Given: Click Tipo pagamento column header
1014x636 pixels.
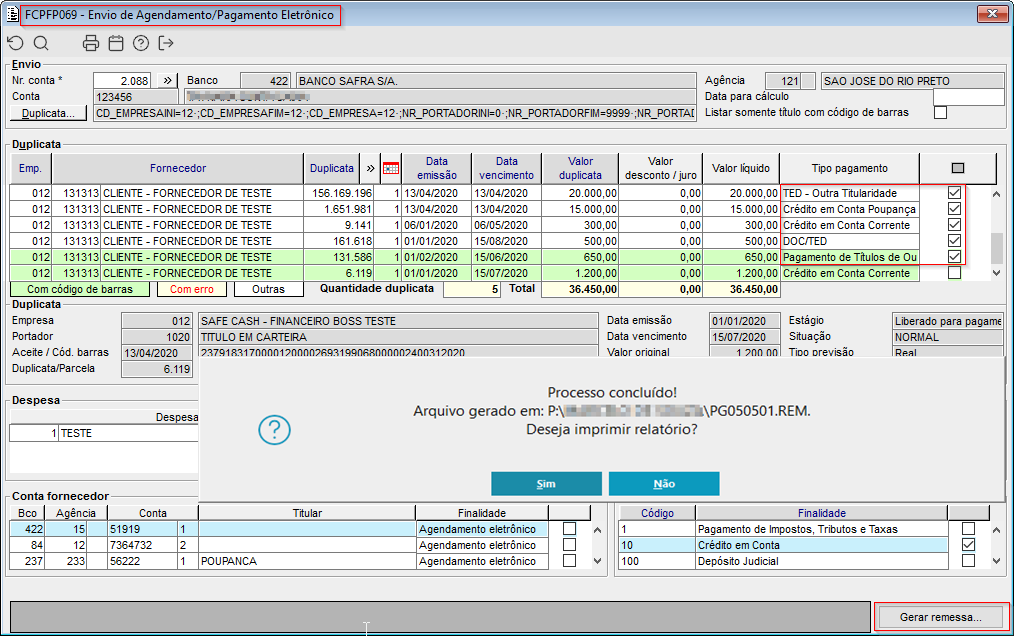Looking at the screenshot, I should click(850, 168).
